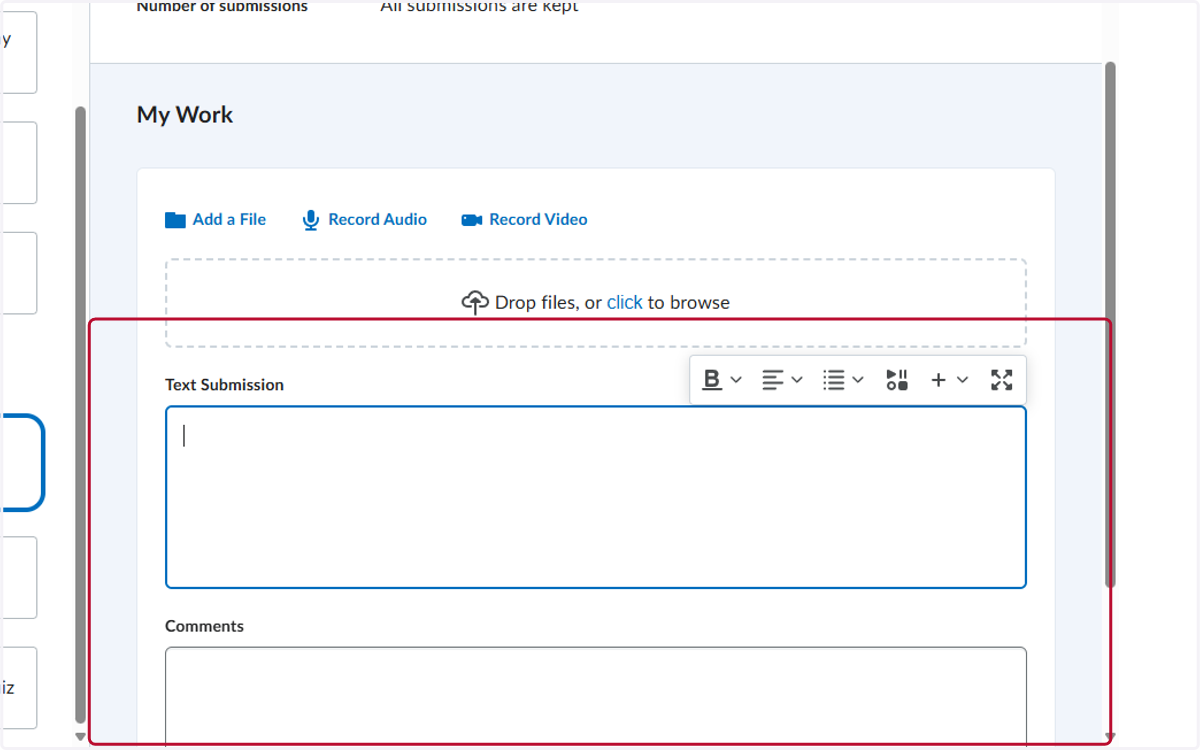Click into the Comments text box
The image size is (1200, 750).
tap(596, 696)
